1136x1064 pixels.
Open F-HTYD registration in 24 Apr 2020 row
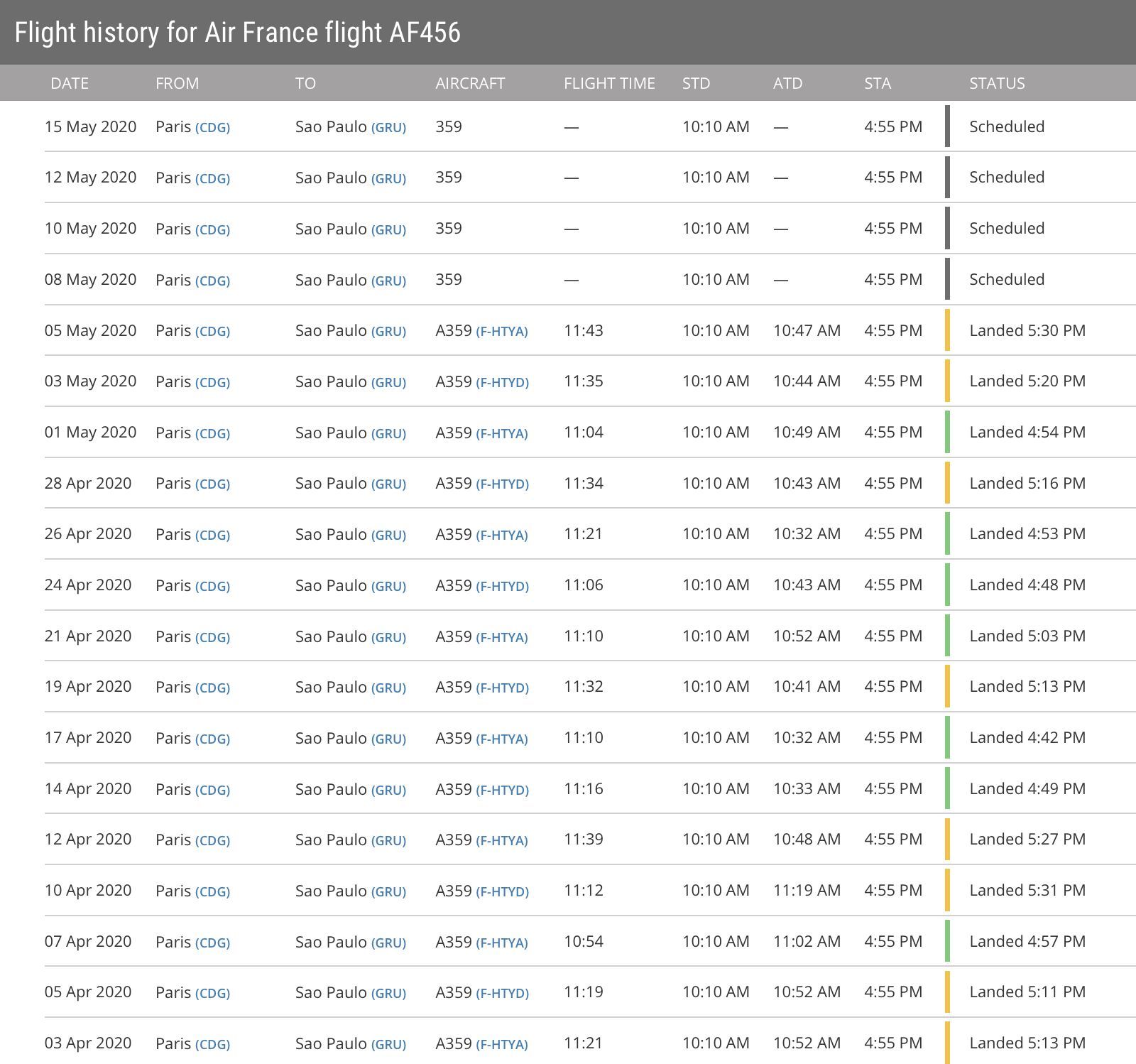pos(502,586)
